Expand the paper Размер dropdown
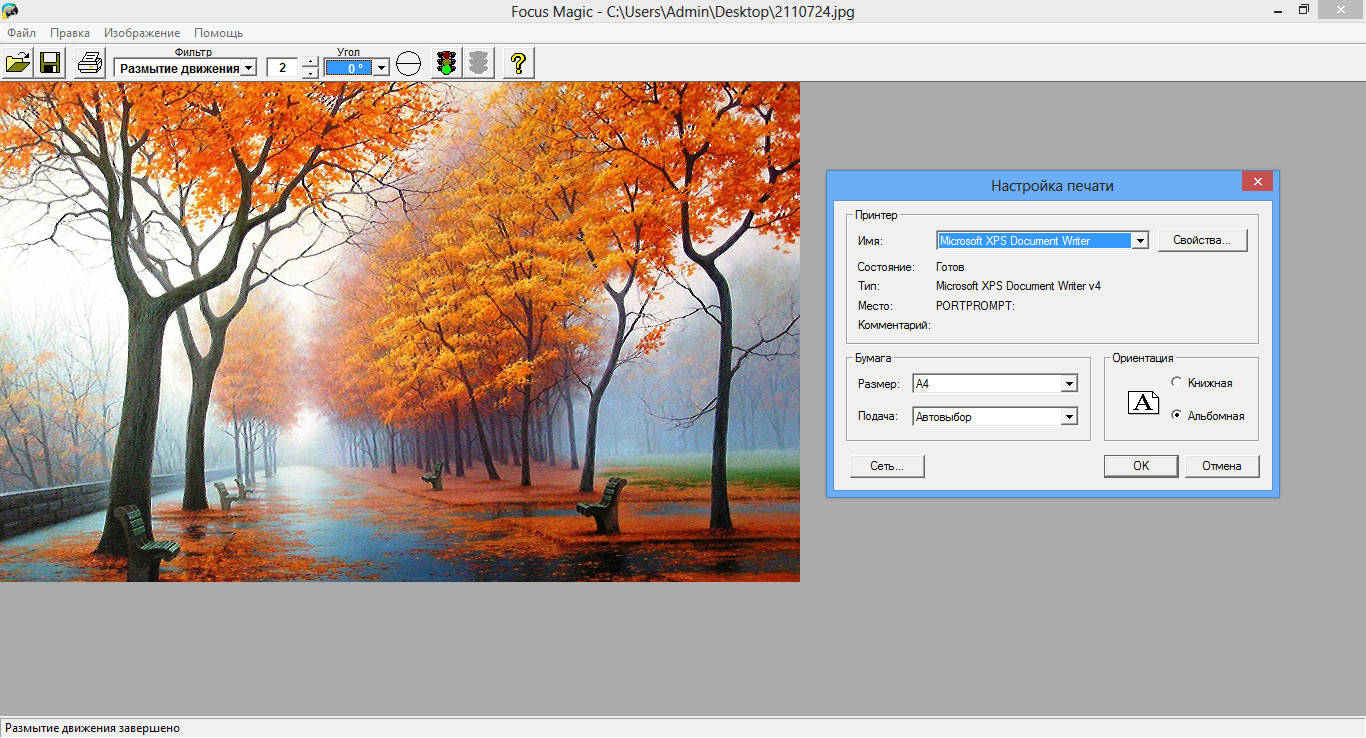Viewport: 1366px width, 738px height. (1069, 384)
